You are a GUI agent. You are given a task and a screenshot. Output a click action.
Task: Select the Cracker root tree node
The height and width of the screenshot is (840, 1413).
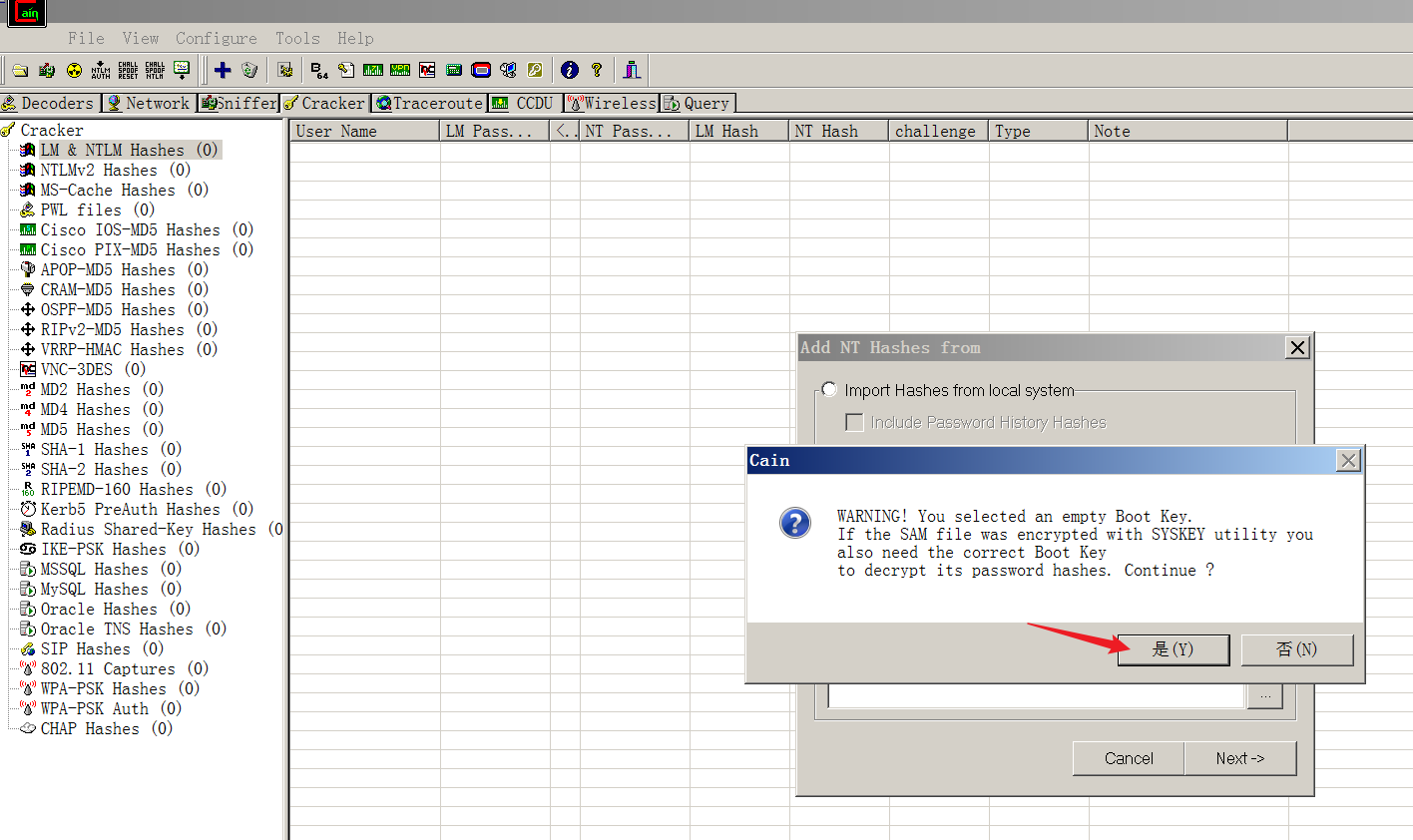point(52,130)
